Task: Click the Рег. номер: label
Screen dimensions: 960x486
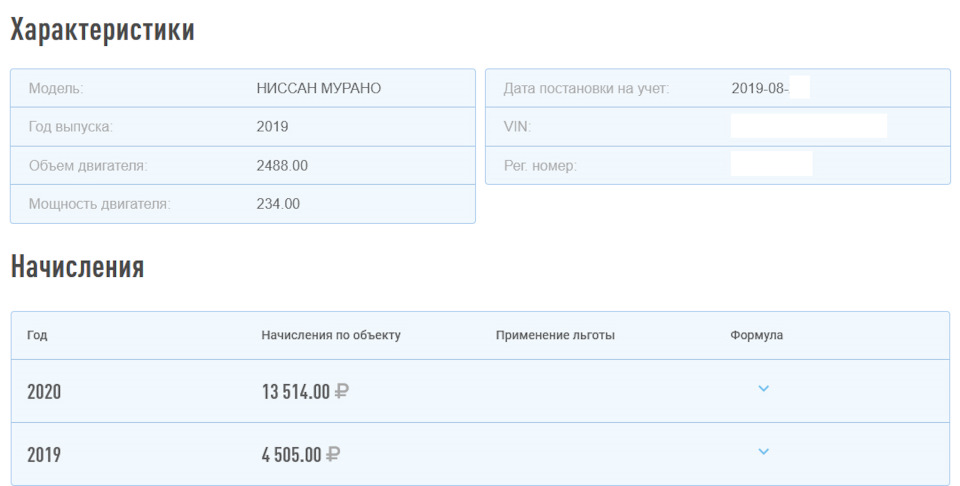Action: [540, 165]
